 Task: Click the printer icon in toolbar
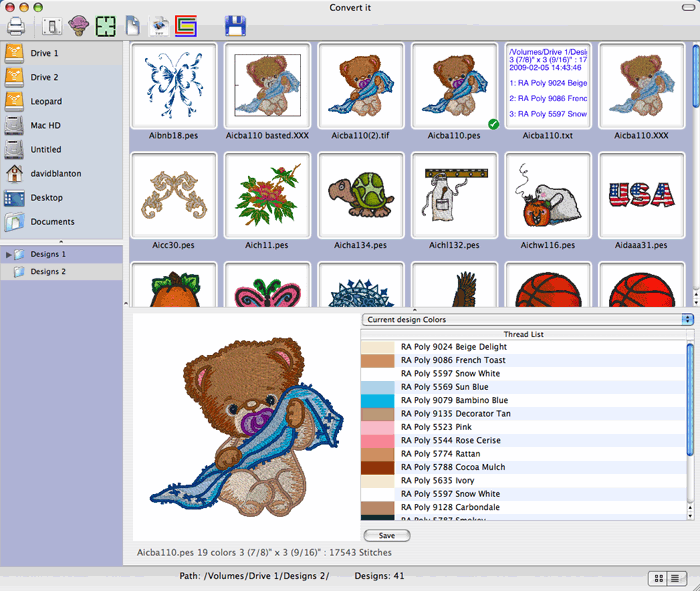17,26
